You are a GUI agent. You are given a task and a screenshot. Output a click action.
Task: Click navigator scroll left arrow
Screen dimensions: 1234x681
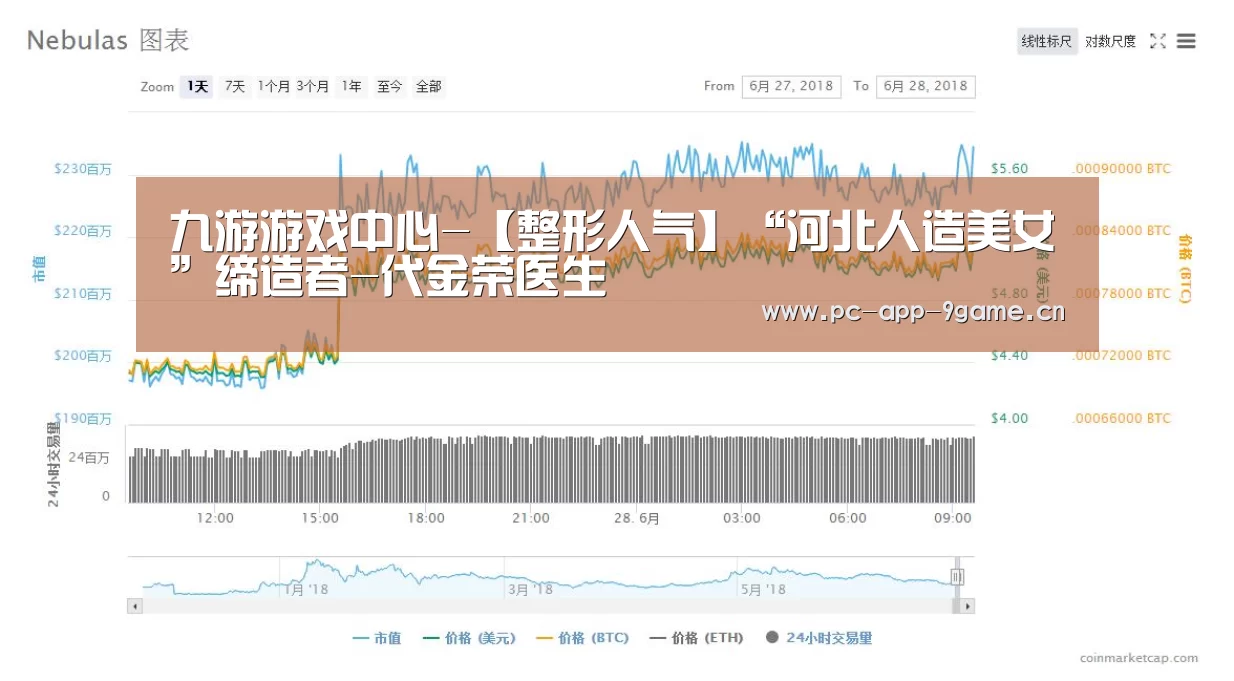pos(134,606)
